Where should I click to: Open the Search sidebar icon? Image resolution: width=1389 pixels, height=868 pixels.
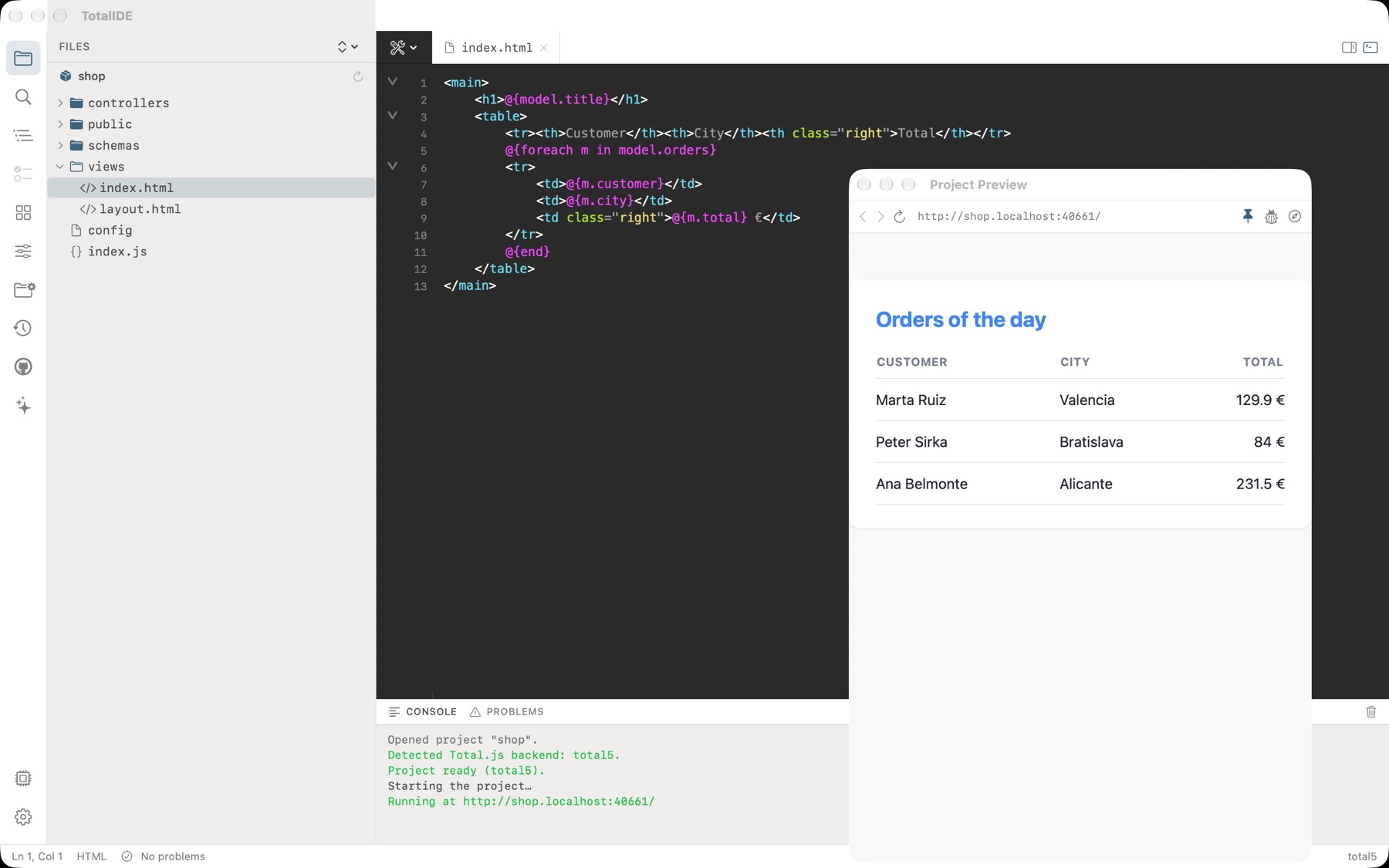coord(23,96)
